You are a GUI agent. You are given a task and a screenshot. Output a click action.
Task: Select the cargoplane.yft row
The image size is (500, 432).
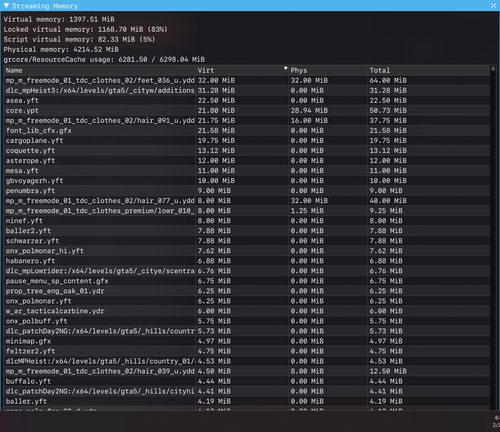coord(247,140)
